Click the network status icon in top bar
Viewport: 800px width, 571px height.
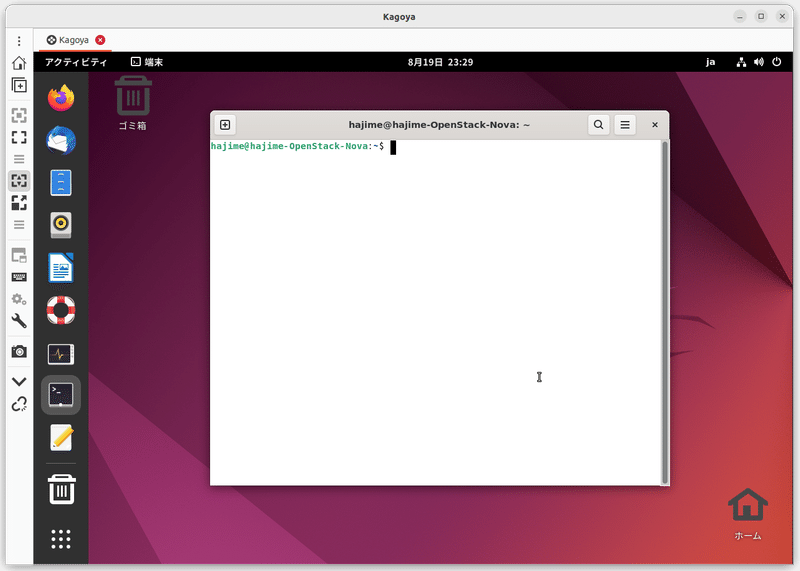click(x=741, y=62)
